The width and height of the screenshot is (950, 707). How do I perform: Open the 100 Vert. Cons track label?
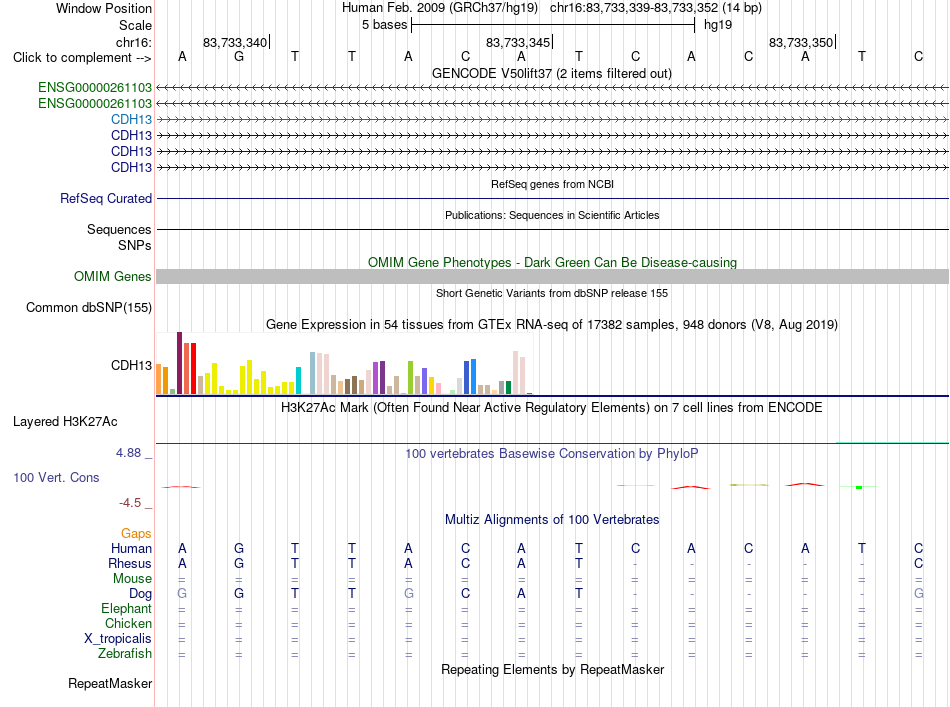(x=56, y=477)
